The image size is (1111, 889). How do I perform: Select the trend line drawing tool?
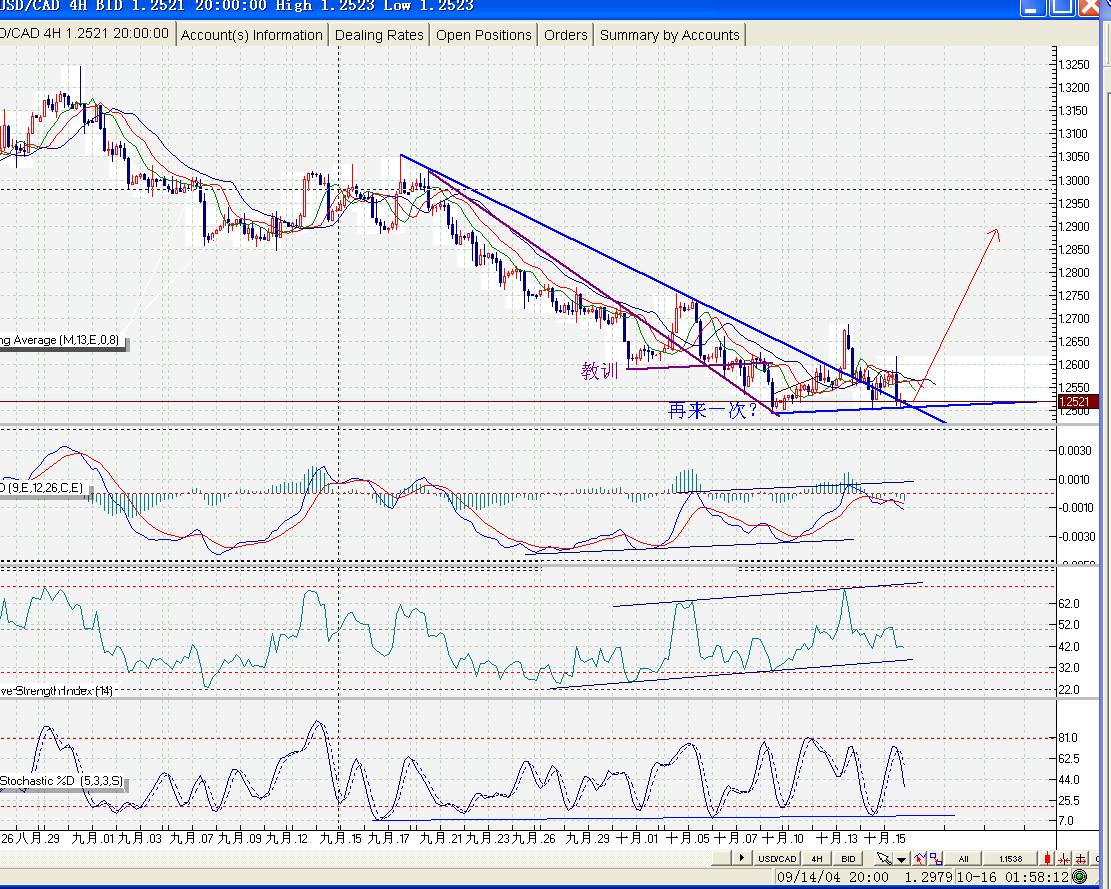(920, 858)
